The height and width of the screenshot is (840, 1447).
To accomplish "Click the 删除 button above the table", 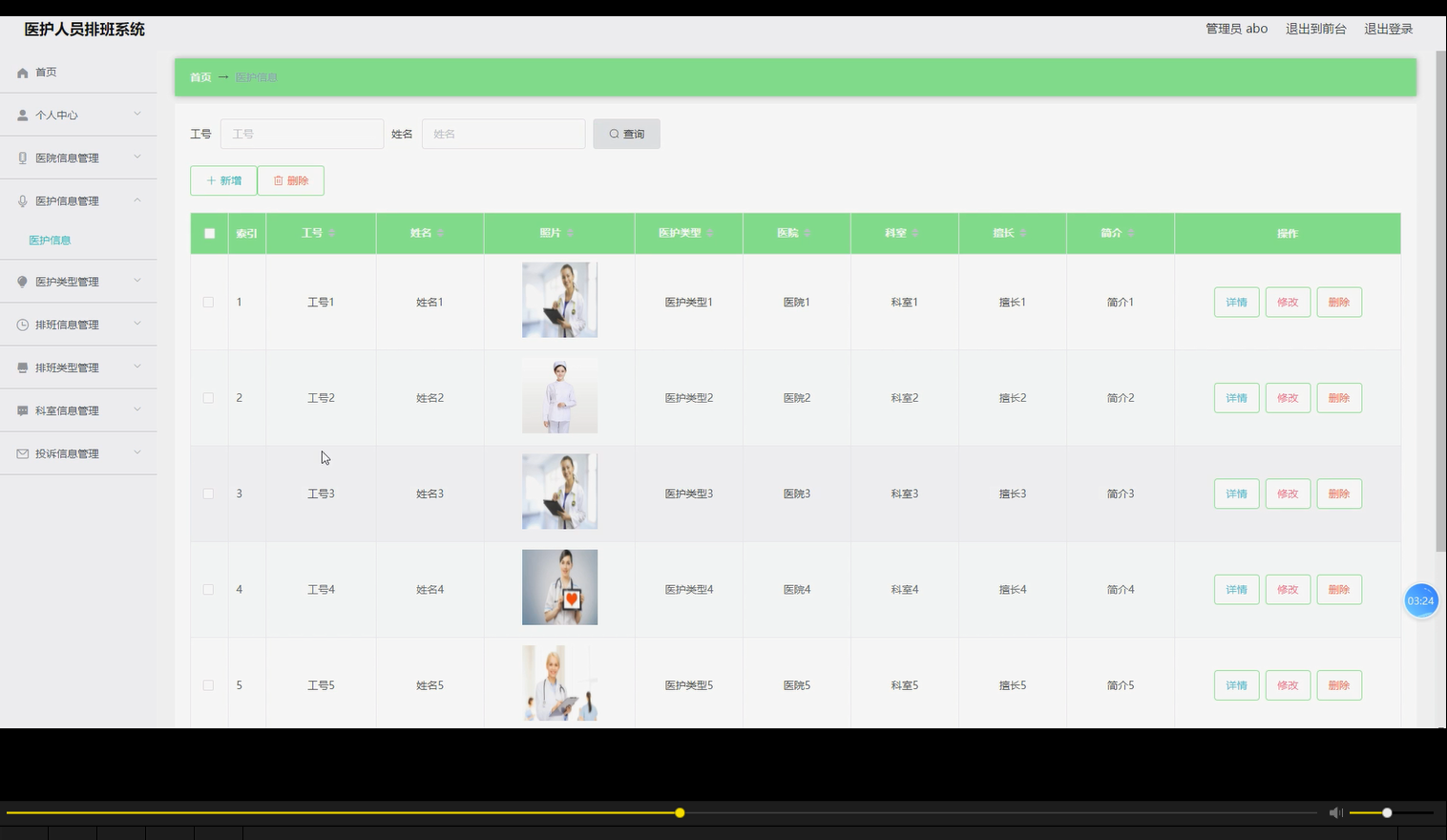I will (x=290, y=180).
